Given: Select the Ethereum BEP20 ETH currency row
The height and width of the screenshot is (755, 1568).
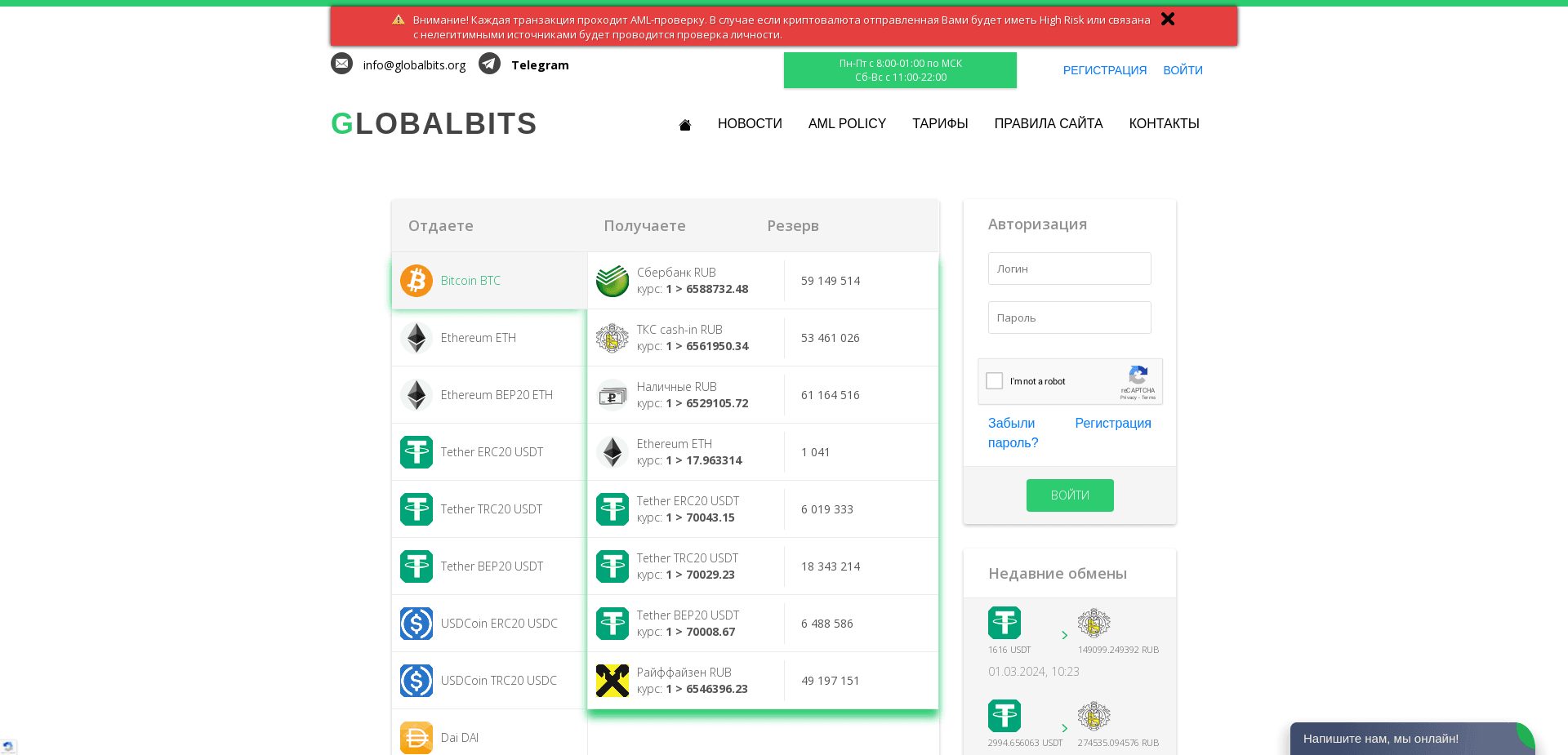Looking at the screenshot, I should (x=488, y=394).
